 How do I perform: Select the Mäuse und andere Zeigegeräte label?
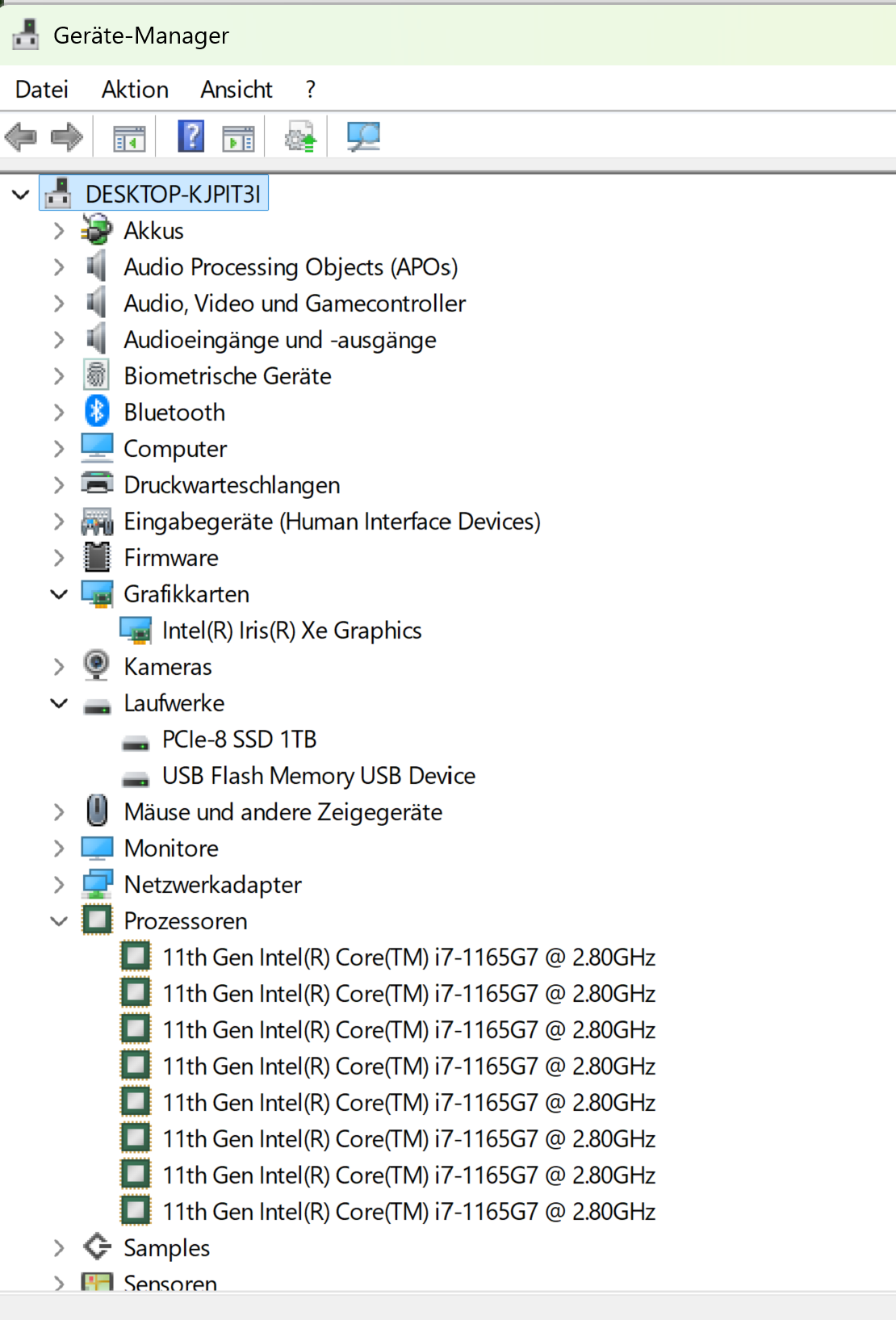coord(283,812)
